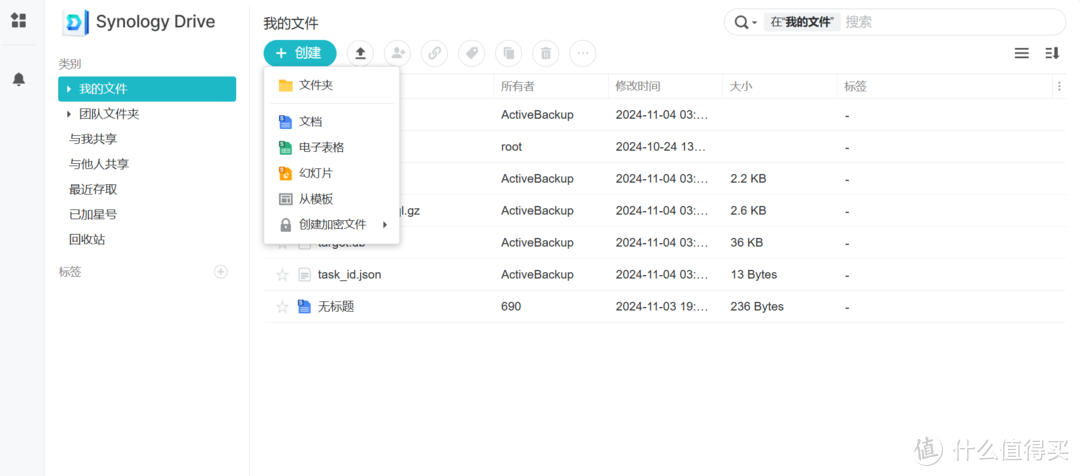This screenshot has height=476, width=1080.
Task: Choose 电子表格 from create menu
Action: pyautogui.click(x=331, y=147)
